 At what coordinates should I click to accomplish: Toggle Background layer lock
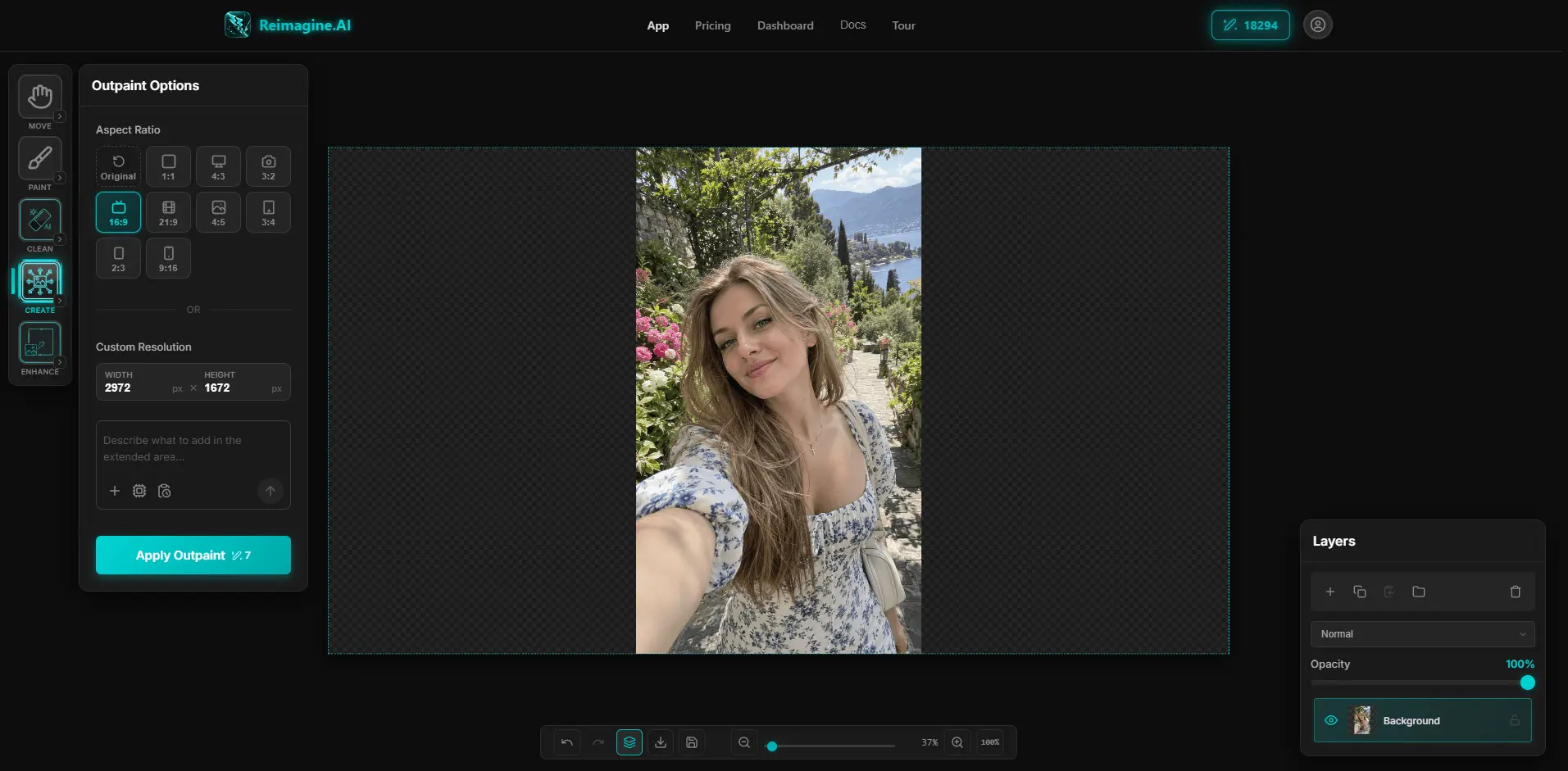coord(1515,720)
